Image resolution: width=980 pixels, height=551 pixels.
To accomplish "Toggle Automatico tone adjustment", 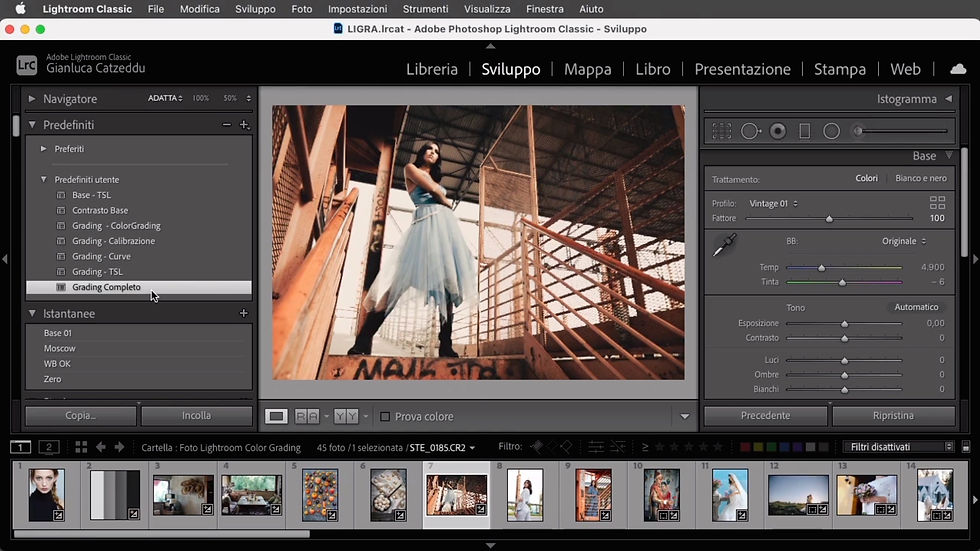I will (916, 307).
